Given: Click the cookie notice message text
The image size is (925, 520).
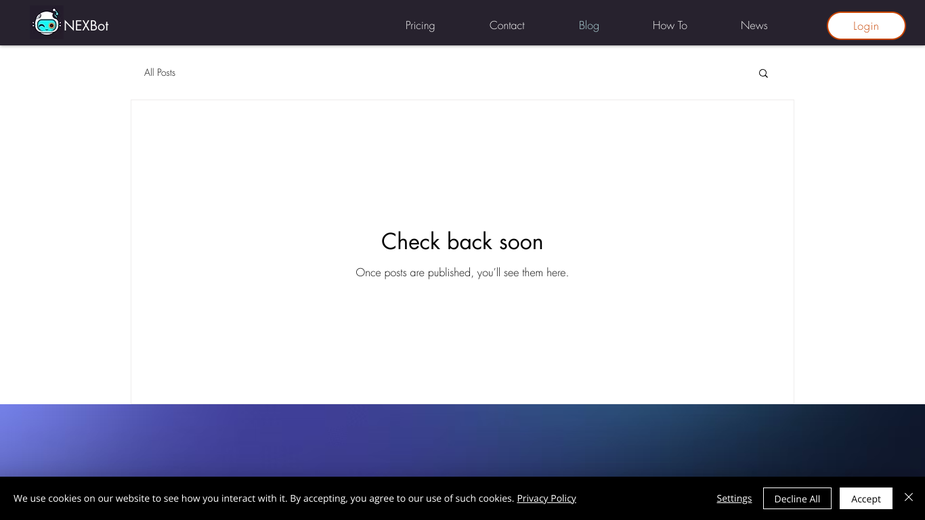Looking at the screenshot, I should pos(264,498).
